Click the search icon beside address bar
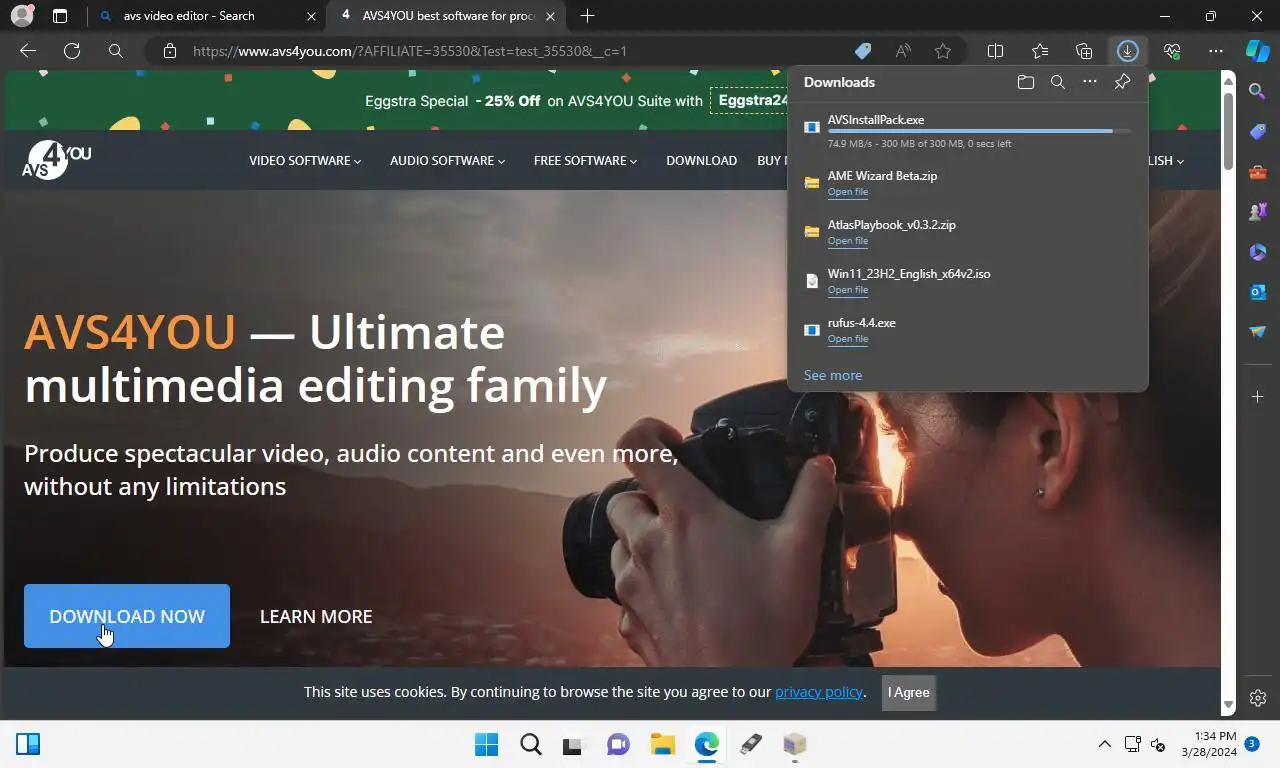 tap(116, 51)
